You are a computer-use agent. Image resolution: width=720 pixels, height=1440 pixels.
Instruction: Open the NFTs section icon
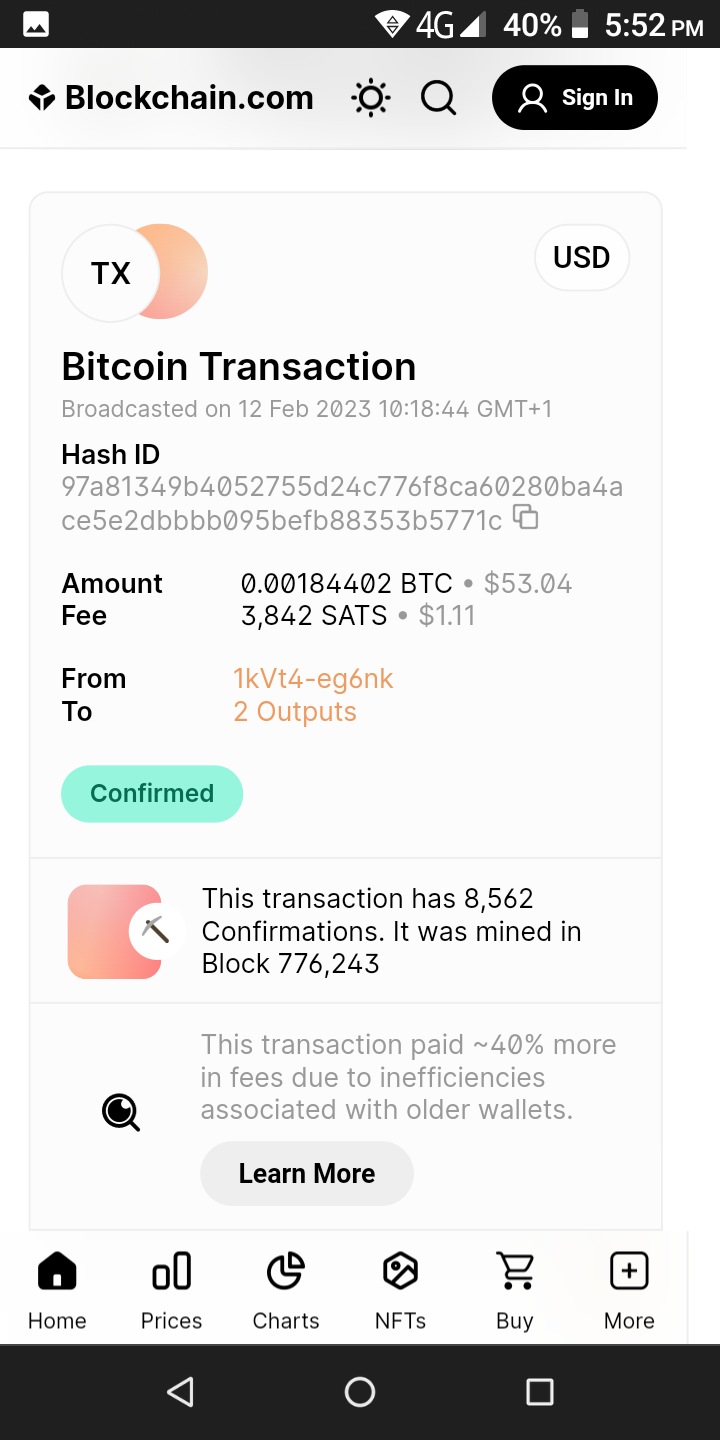click(x=400, y=1290)
